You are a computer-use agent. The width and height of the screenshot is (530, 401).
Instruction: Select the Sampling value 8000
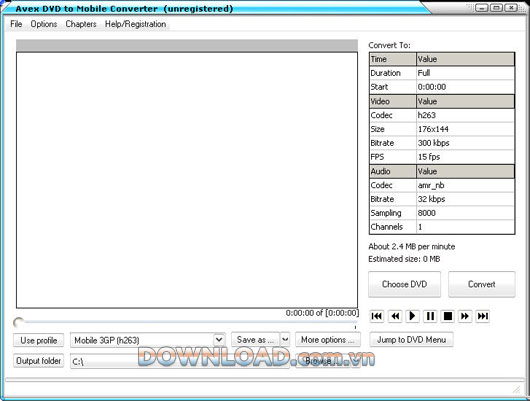pos(465,213)
